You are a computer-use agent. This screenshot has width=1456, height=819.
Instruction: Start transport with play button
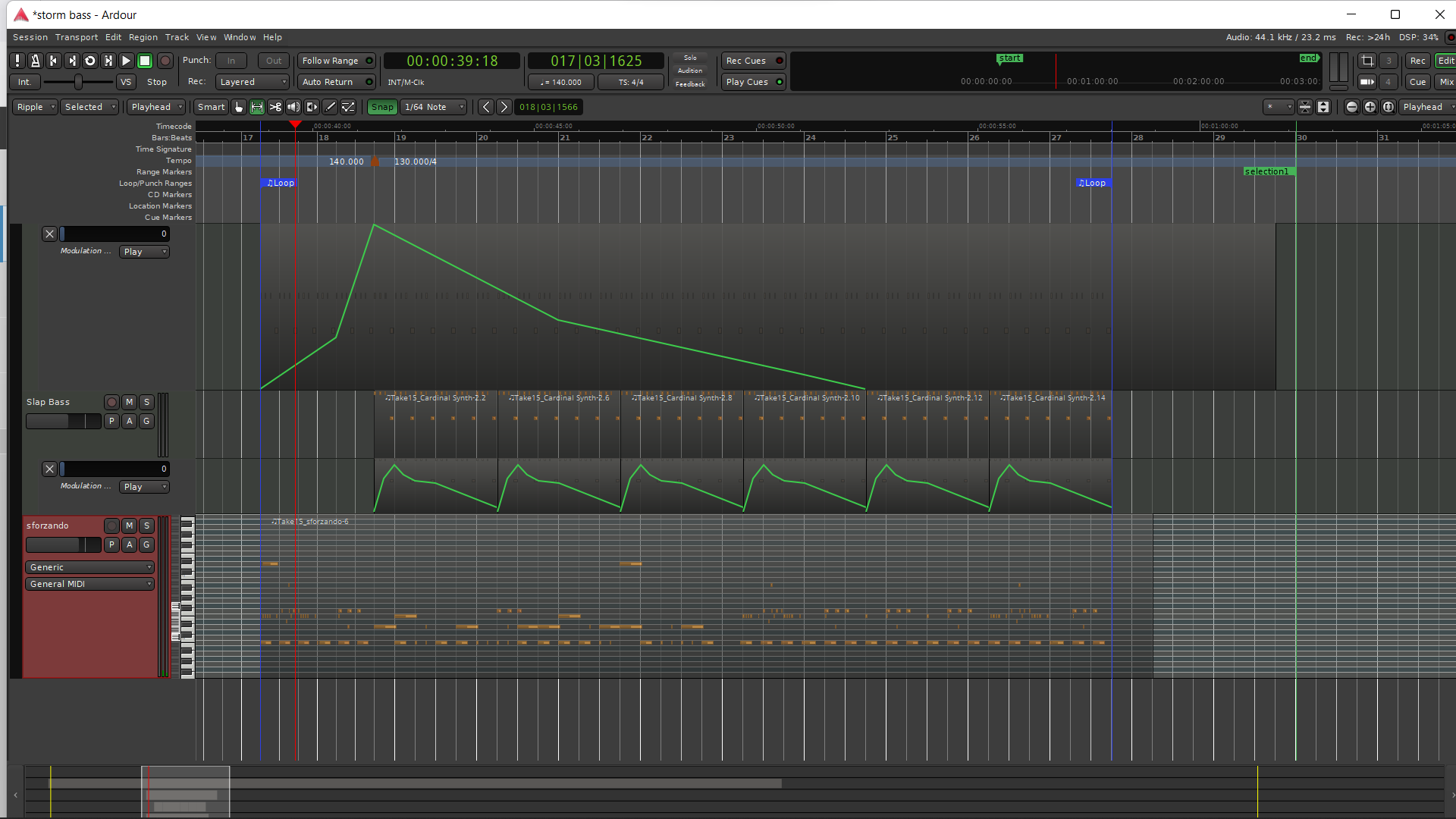click(x=127, y=61)
